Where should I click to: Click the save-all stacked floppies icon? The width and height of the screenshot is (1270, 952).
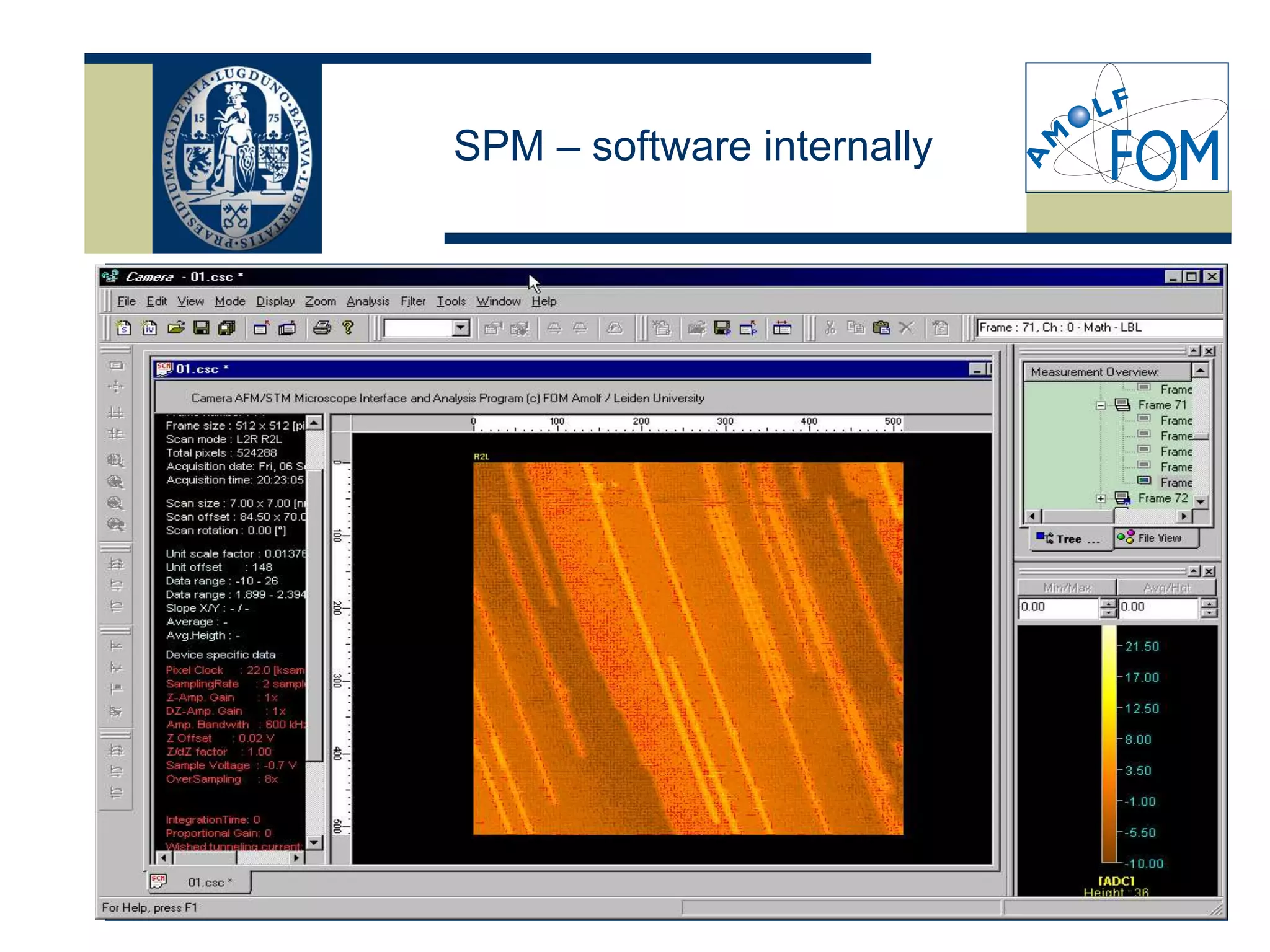[228, 328]
